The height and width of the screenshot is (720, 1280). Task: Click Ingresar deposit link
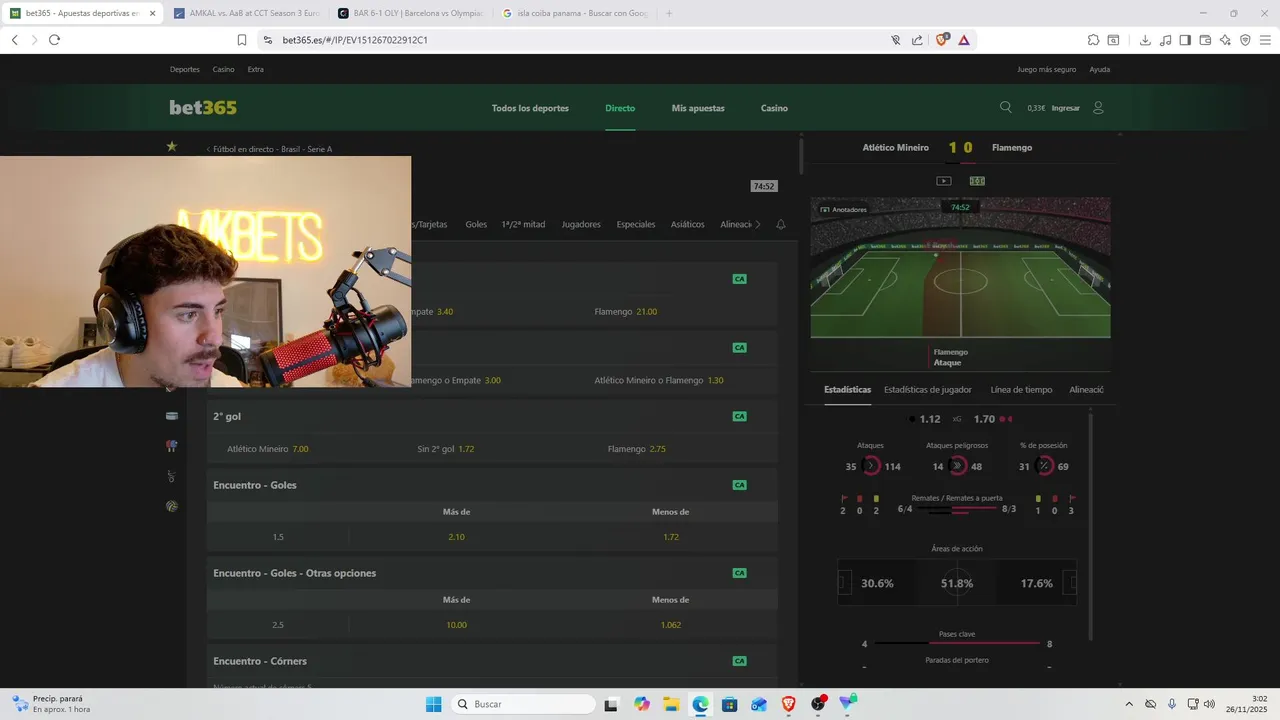1066,108
